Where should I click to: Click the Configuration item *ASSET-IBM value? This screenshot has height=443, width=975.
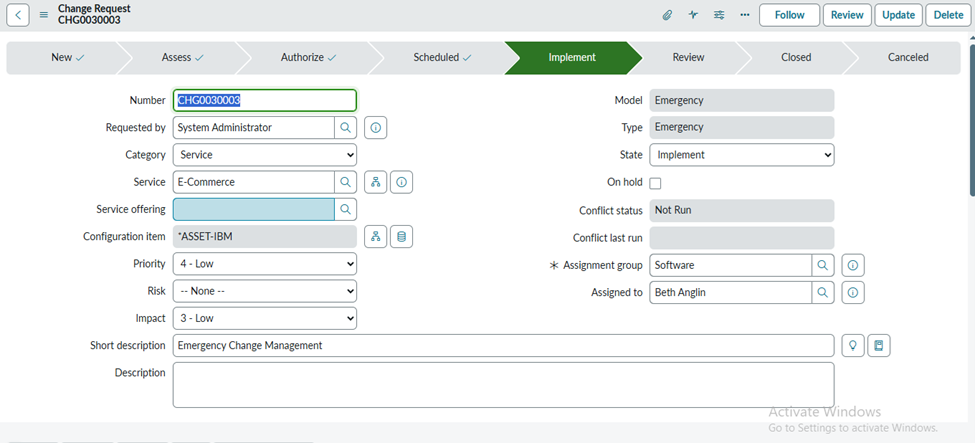[x=265, y=236]
